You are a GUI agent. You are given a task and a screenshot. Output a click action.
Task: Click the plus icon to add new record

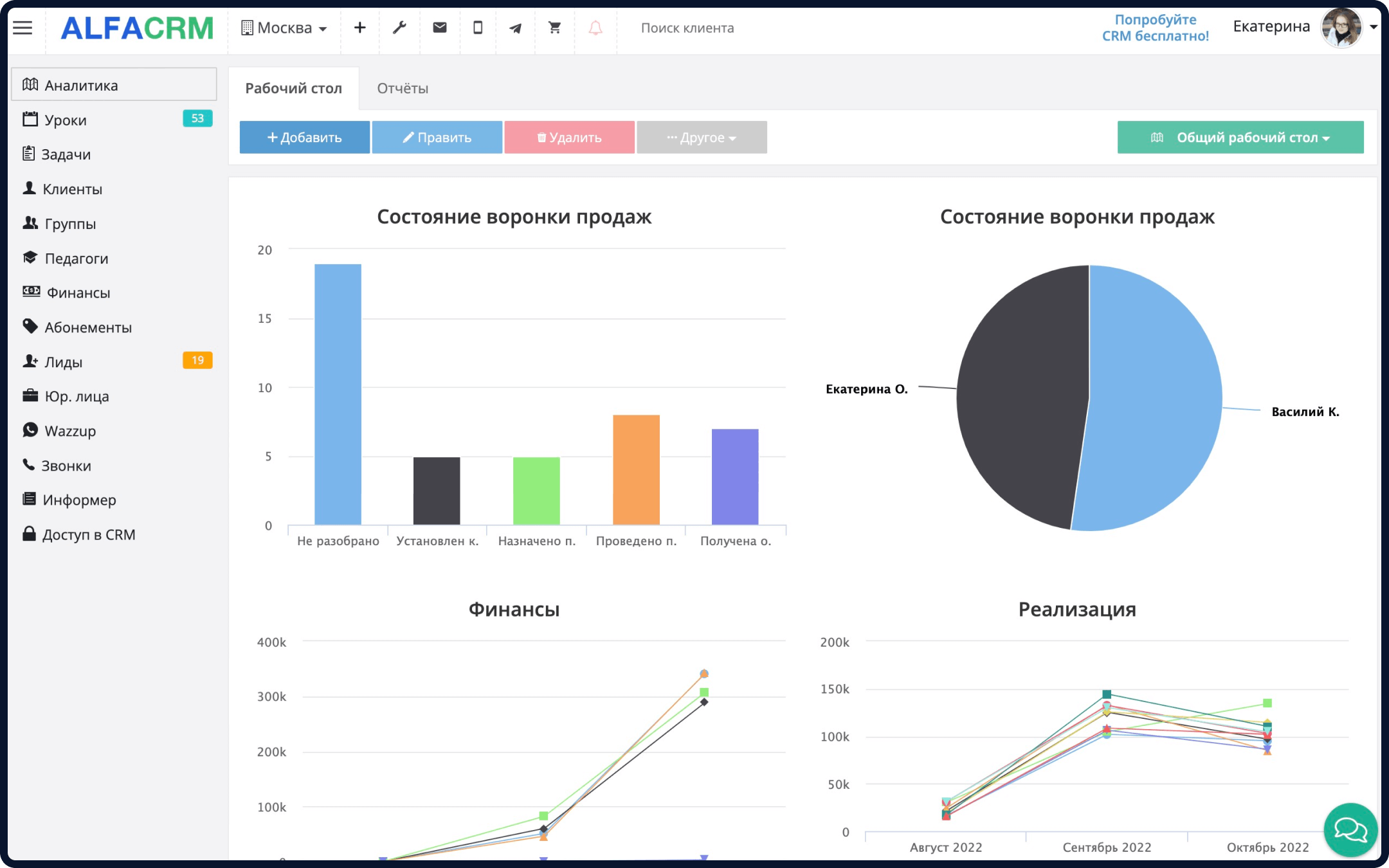click(x=359, y=28)
